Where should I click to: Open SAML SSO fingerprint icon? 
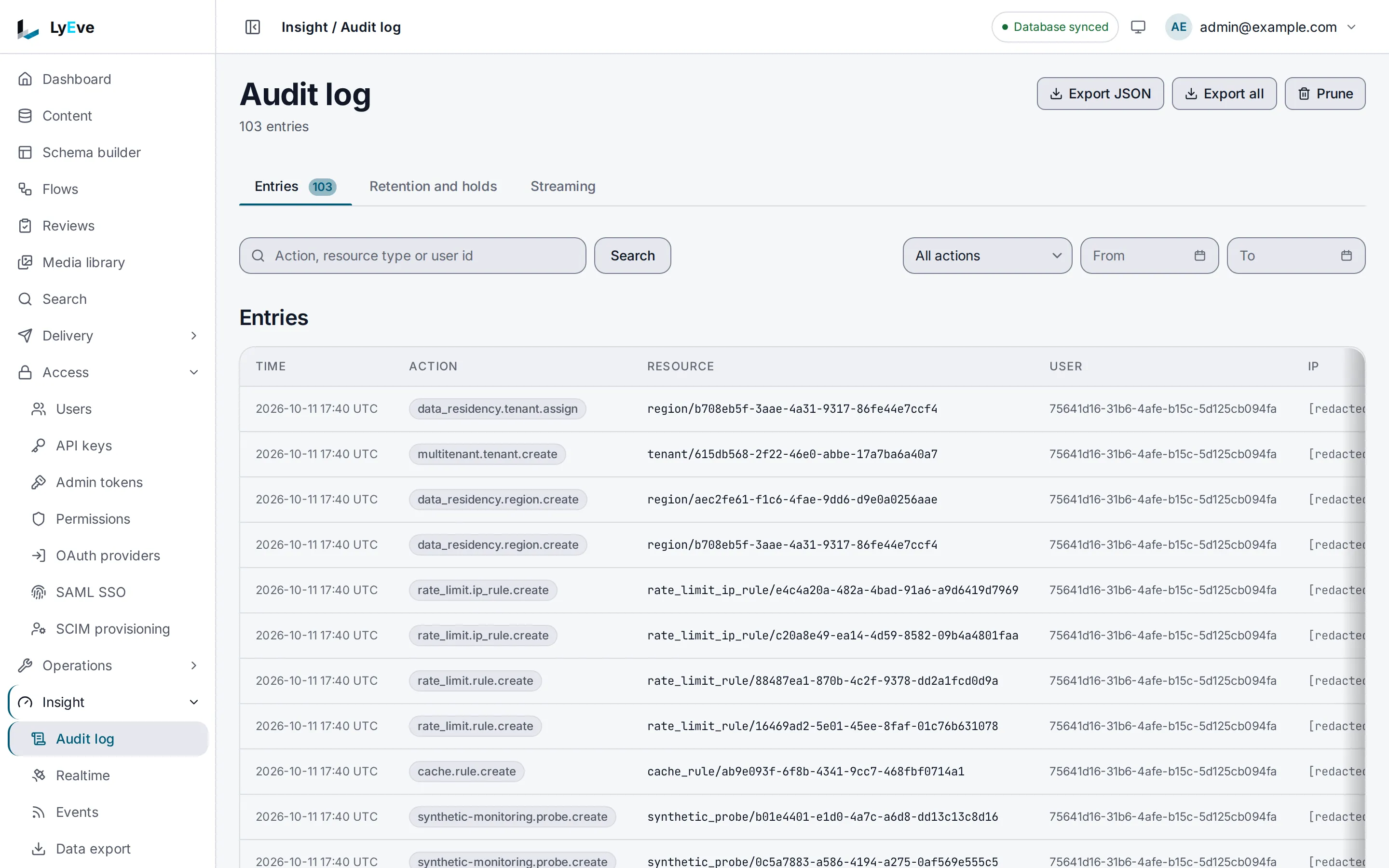(x=39, y=593)
